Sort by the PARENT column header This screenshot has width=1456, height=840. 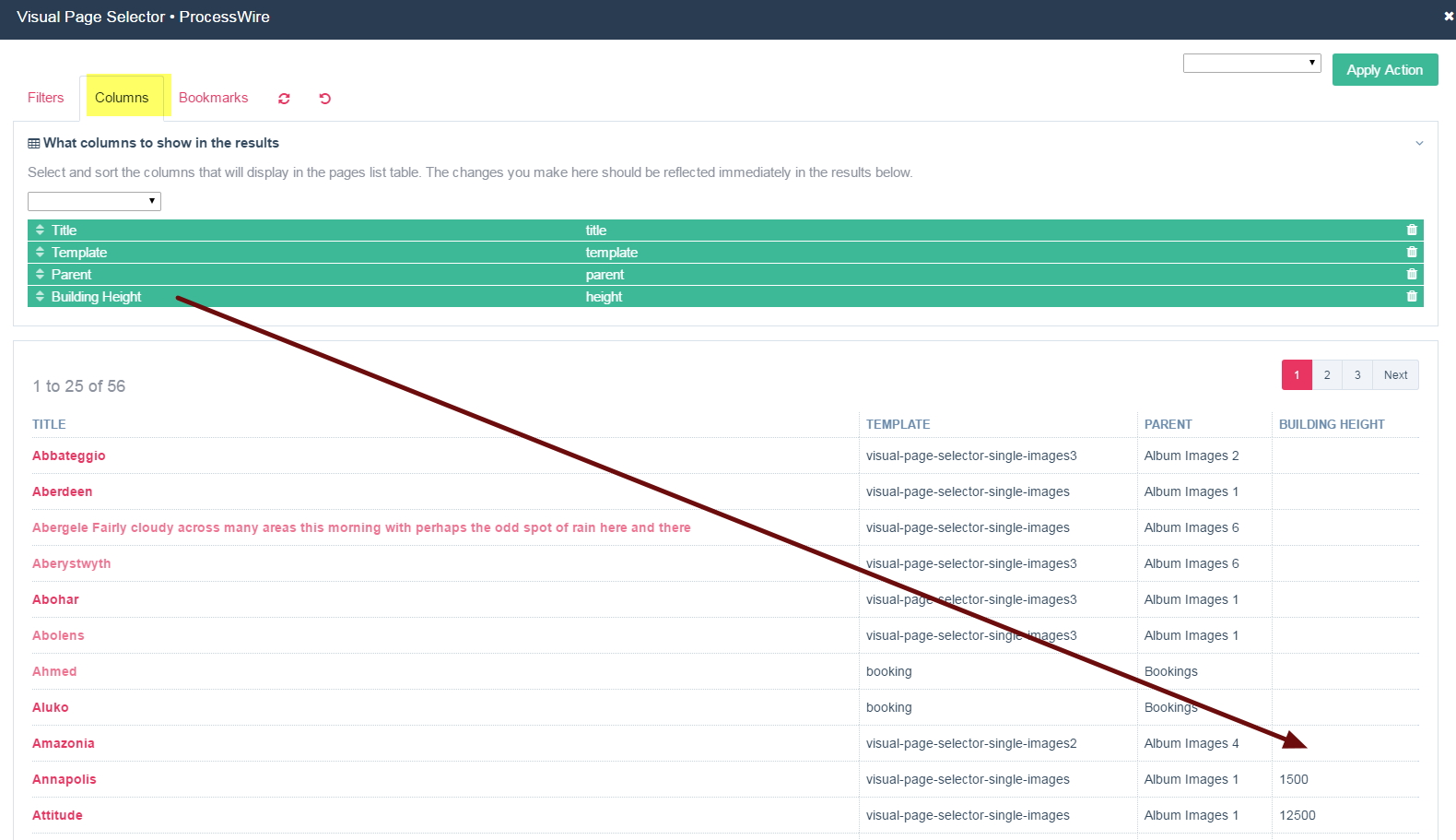(x=1168, y=424)
